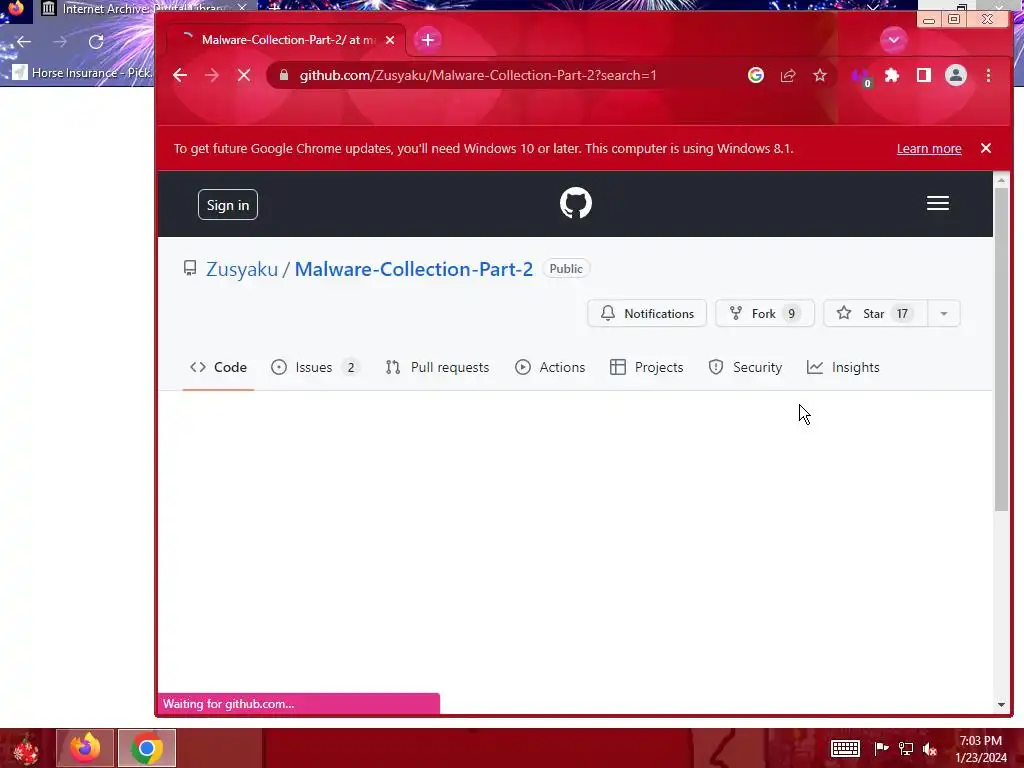Select the Issues tab
Viewport: 1024px width, 768px height.
pos(315,367)
